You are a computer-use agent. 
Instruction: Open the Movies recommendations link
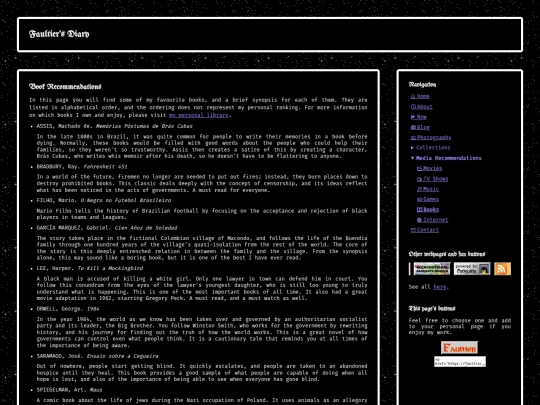[429, 168]
